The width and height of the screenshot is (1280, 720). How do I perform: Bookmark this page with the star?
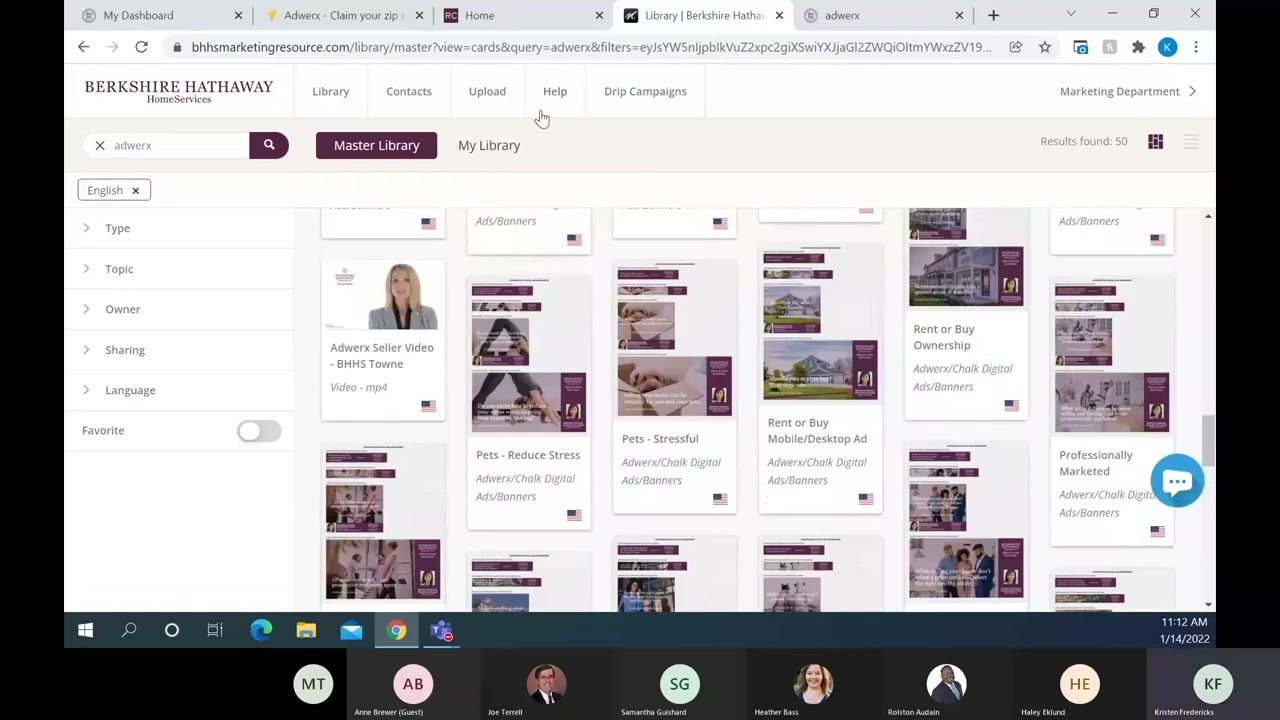click(x=1045, y=47)
